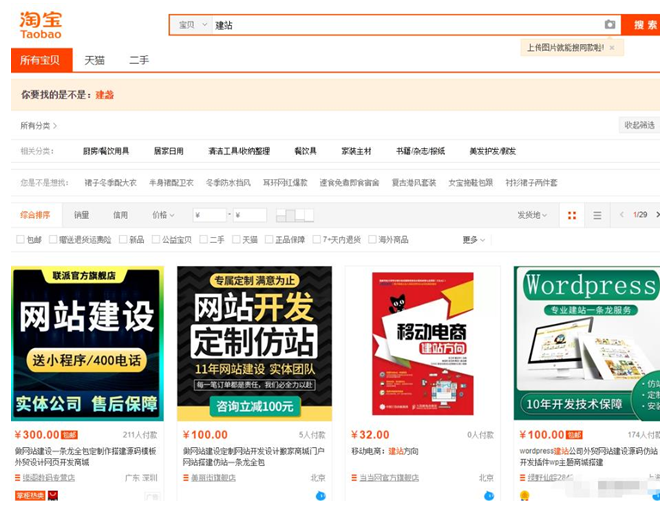Image resolution: width=665 pixels, height=525 pixels.
Task: Click in the search box containing 建站
Action: [407, 25]
